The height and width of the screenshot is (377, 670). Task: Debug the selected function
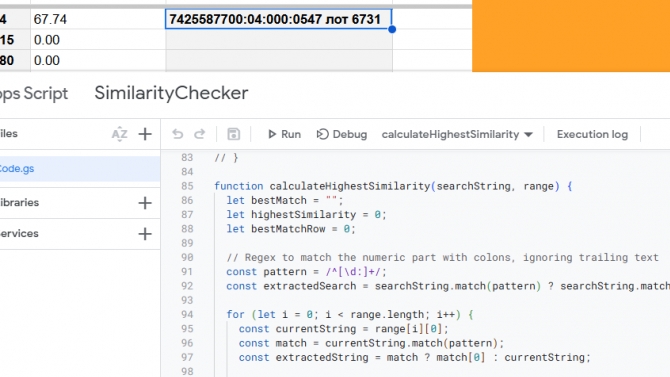click(342, 134)
